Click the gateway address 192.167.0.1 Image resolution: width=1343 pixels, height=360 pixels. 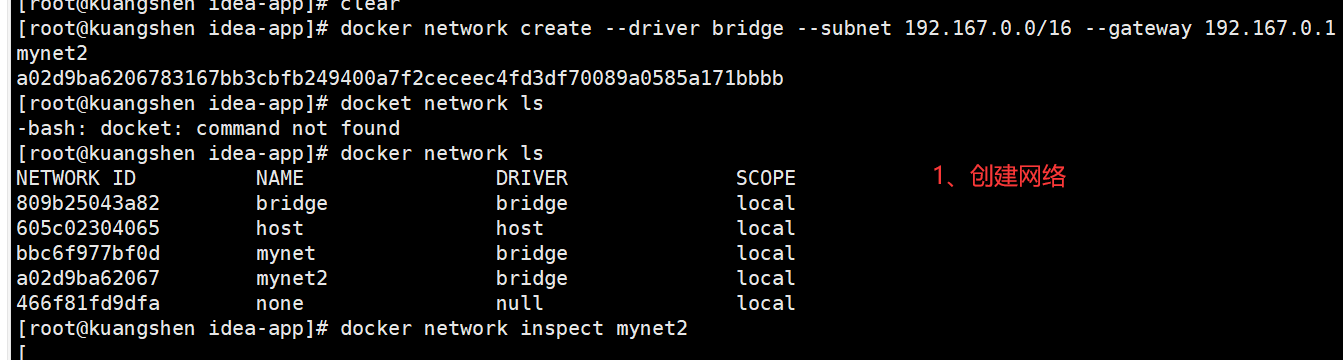pos(1269,28)
